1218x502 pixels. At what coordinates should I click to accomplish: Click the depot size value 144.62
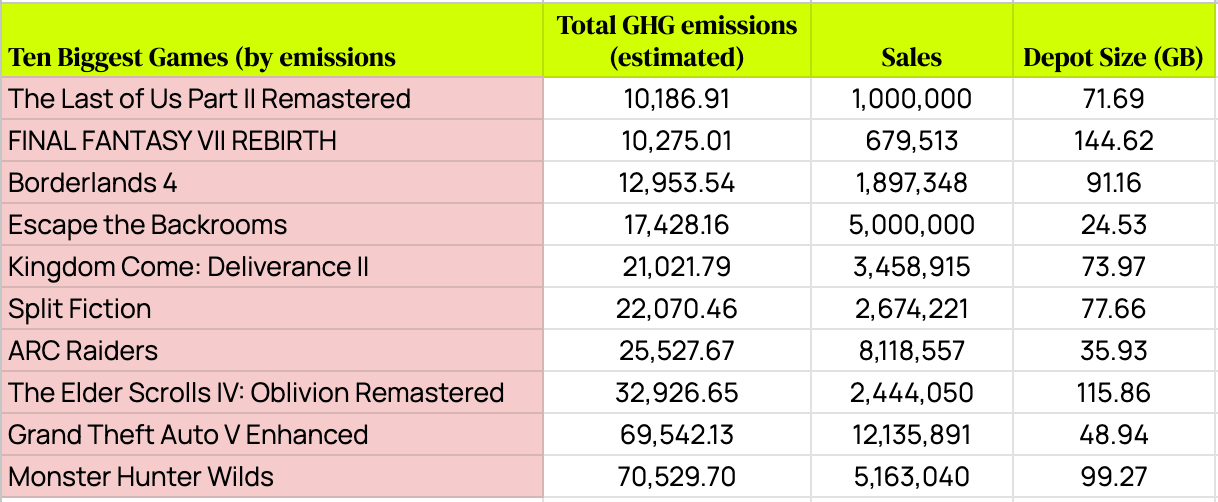click(x=1112, y=141)
